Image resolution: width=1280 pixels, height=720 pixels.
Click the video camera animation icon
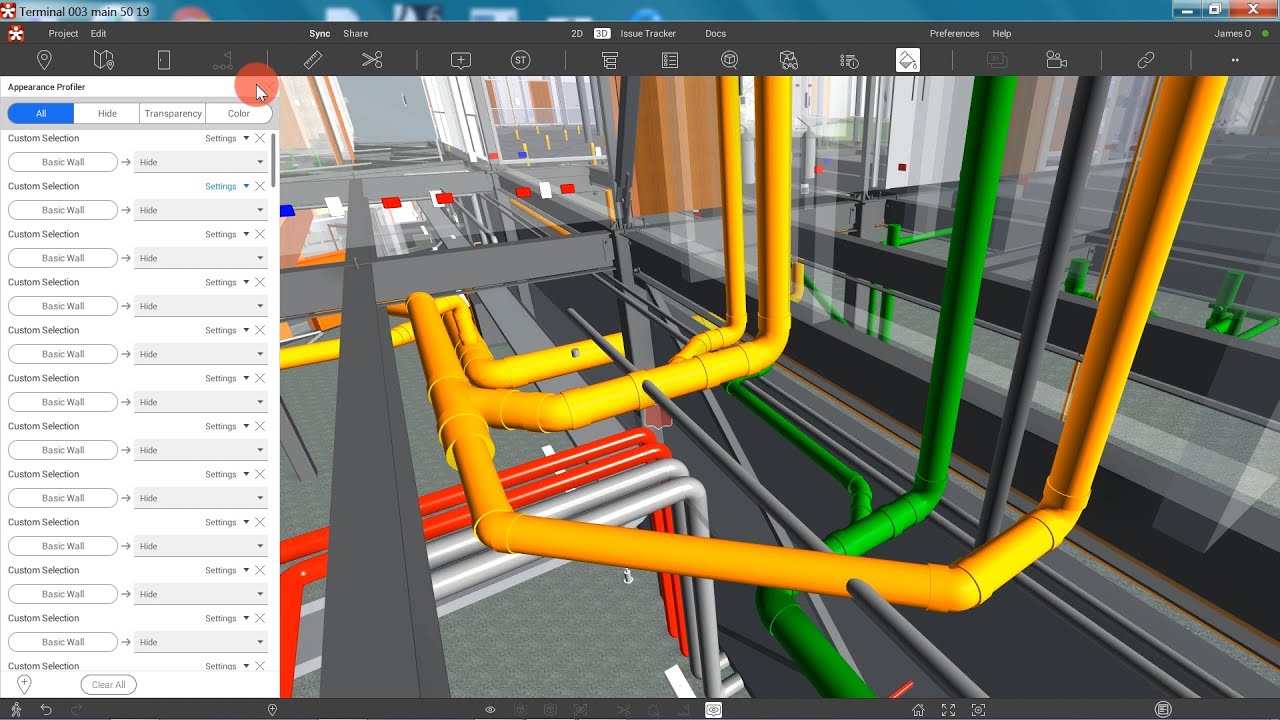point(1057,60)
